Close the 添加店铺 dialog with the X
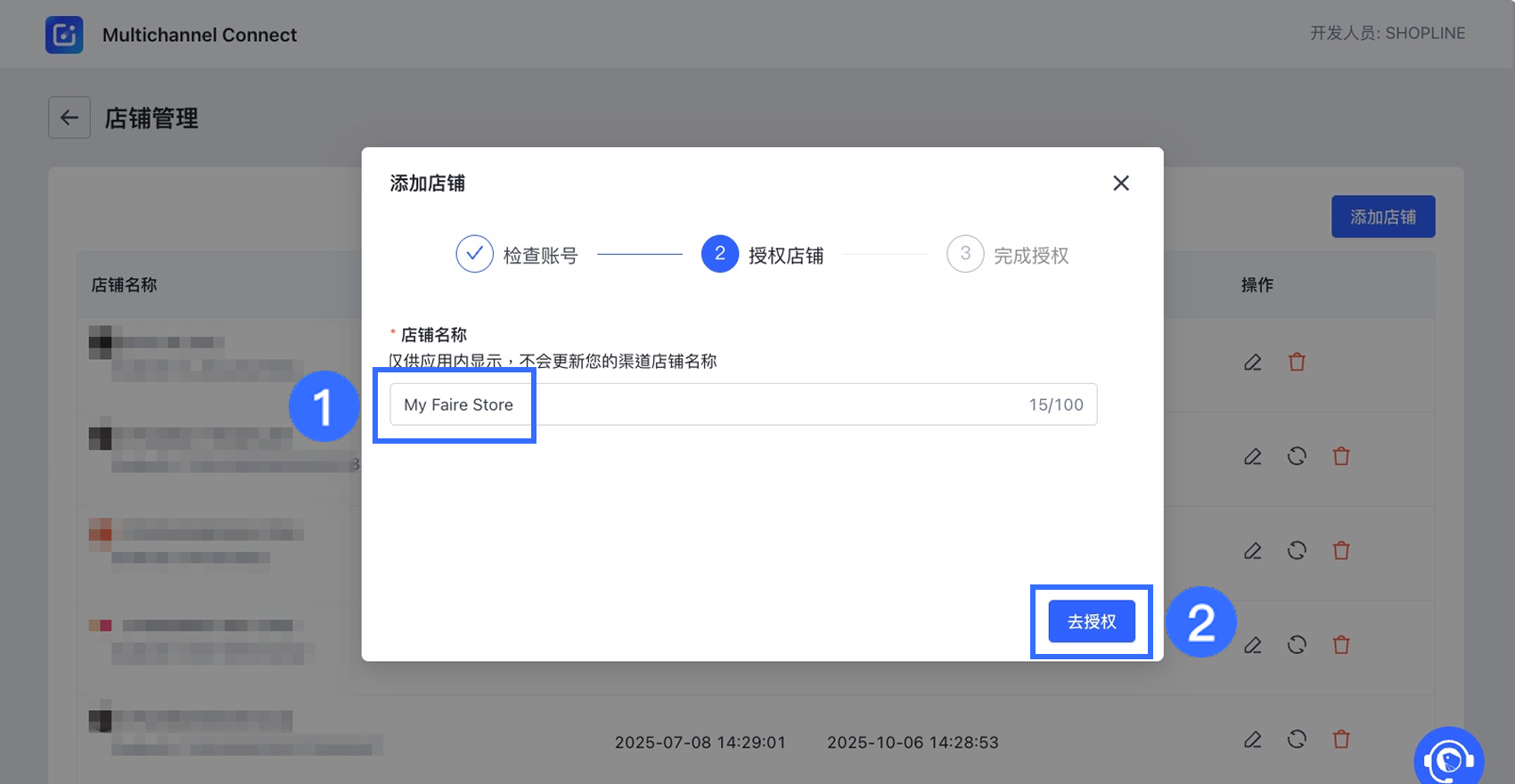Image resolution: width=1515 pixels, height=784 pixels. click(1121, 183)
